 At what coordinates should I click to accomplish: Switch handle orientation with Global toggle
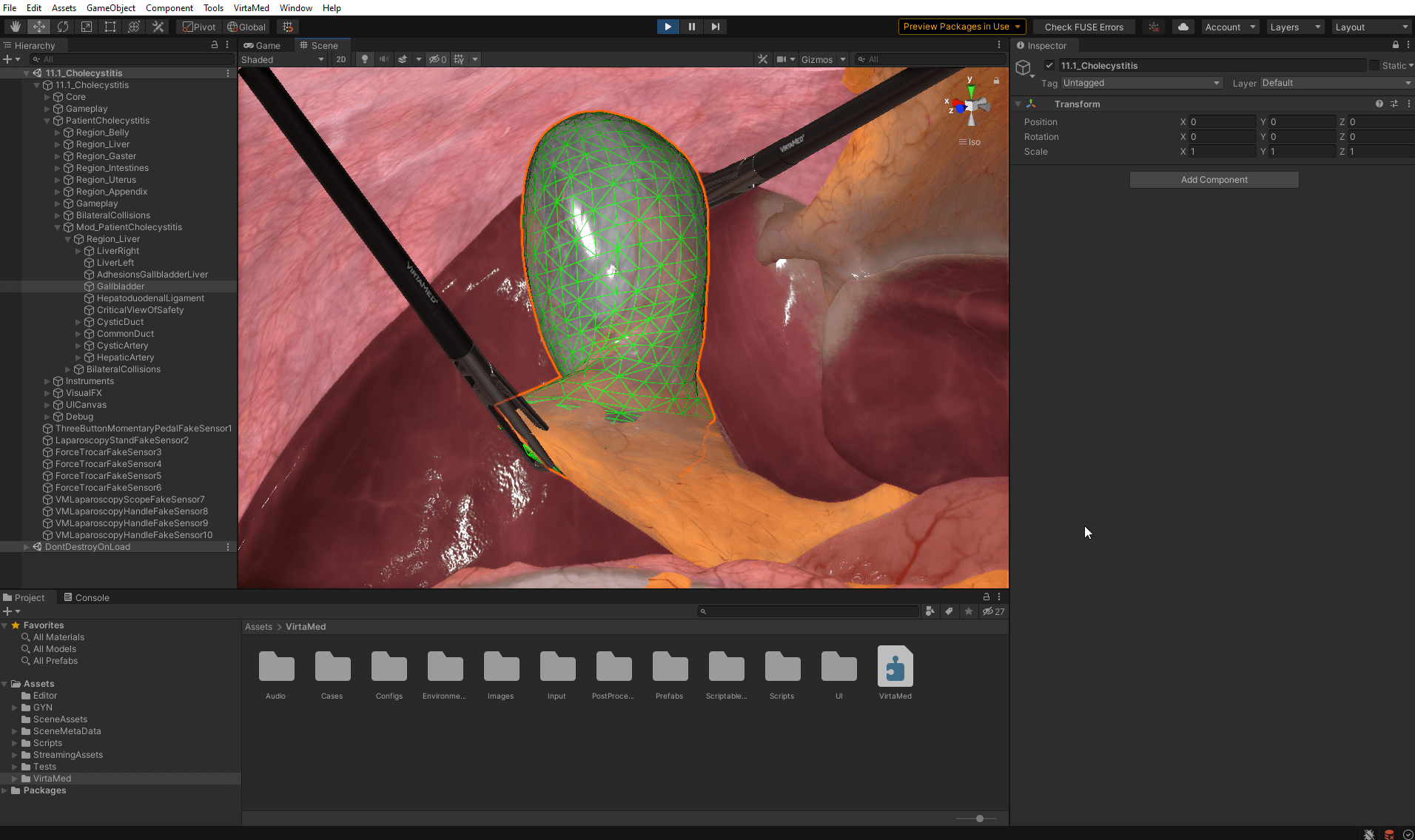(246, 27)
